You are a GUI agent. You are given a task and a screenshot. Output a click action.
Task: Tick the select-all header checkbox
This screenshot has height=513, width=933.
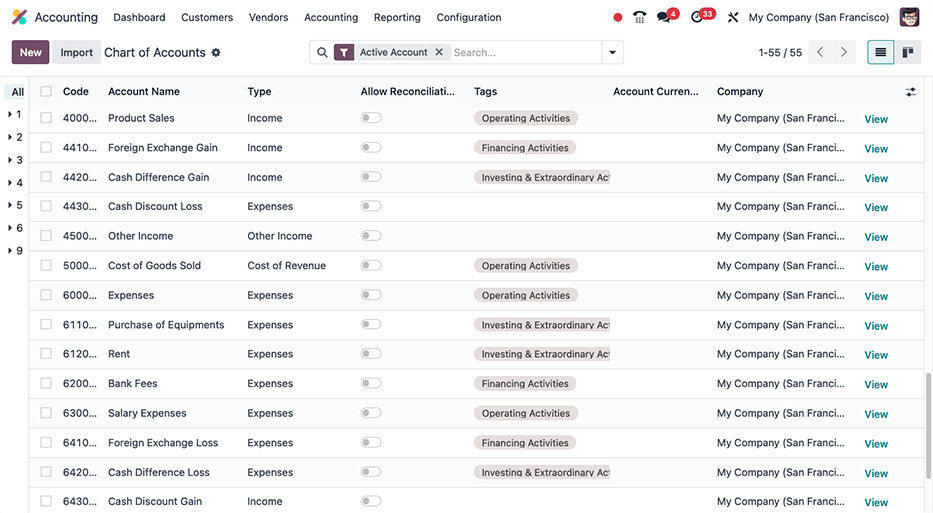pyautogui.click(x=46, y=92)
